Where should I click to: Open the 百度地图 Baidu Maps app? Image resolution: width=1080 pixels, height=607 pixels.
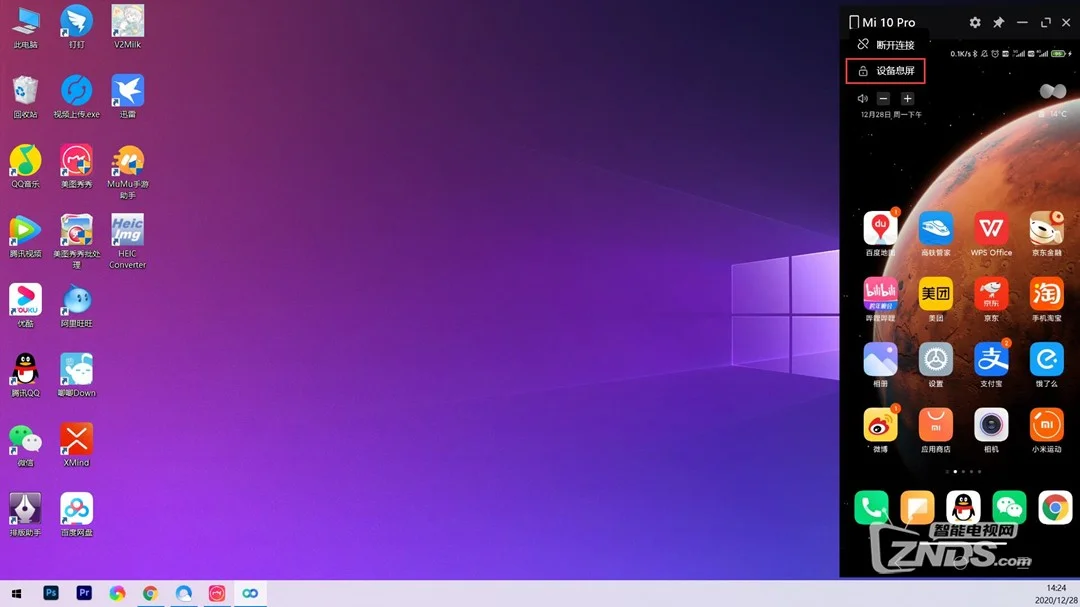pyautogui.click(x=880, y=229)
